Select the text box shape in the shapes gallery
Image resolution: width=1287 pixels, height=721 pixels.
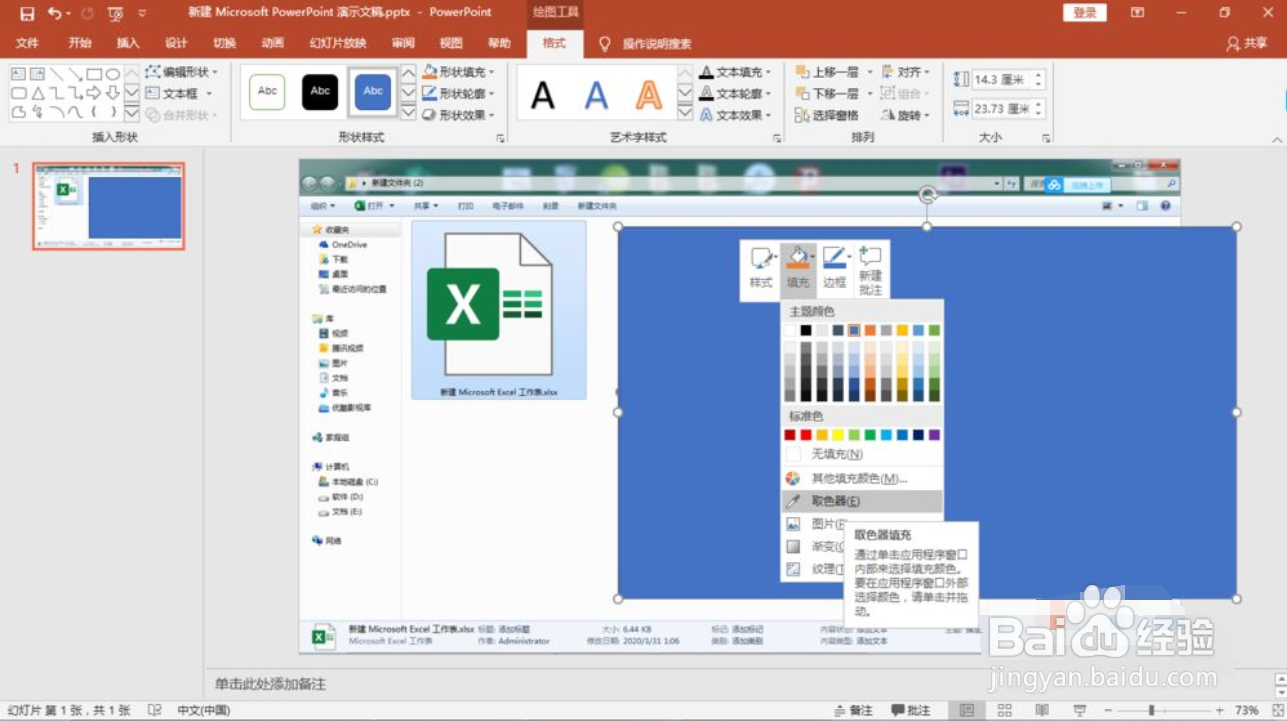coord(19,74)
